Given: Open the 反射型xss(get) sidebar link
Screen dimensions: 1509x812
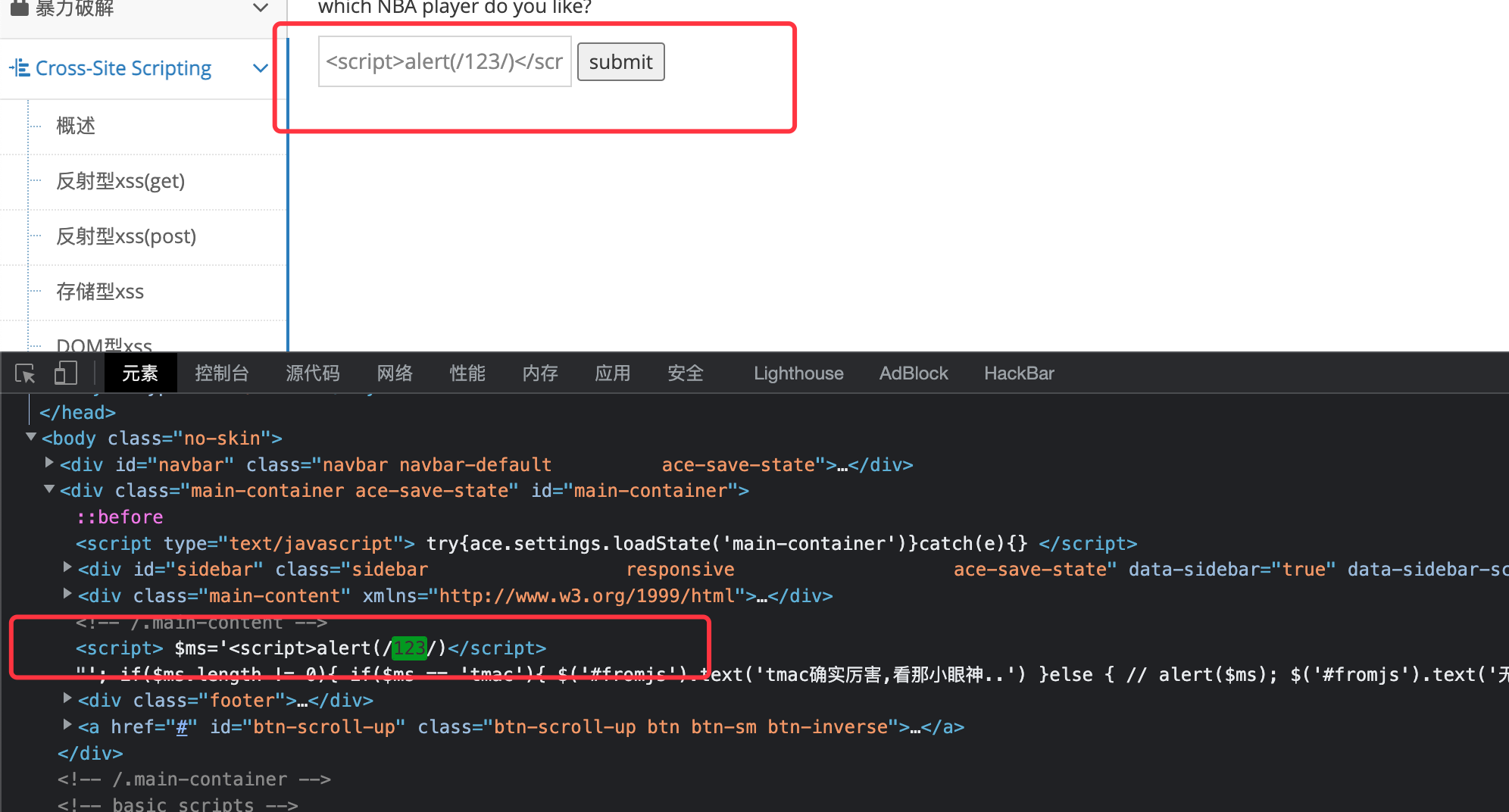Looking at the screenshot, I should 120,181.
